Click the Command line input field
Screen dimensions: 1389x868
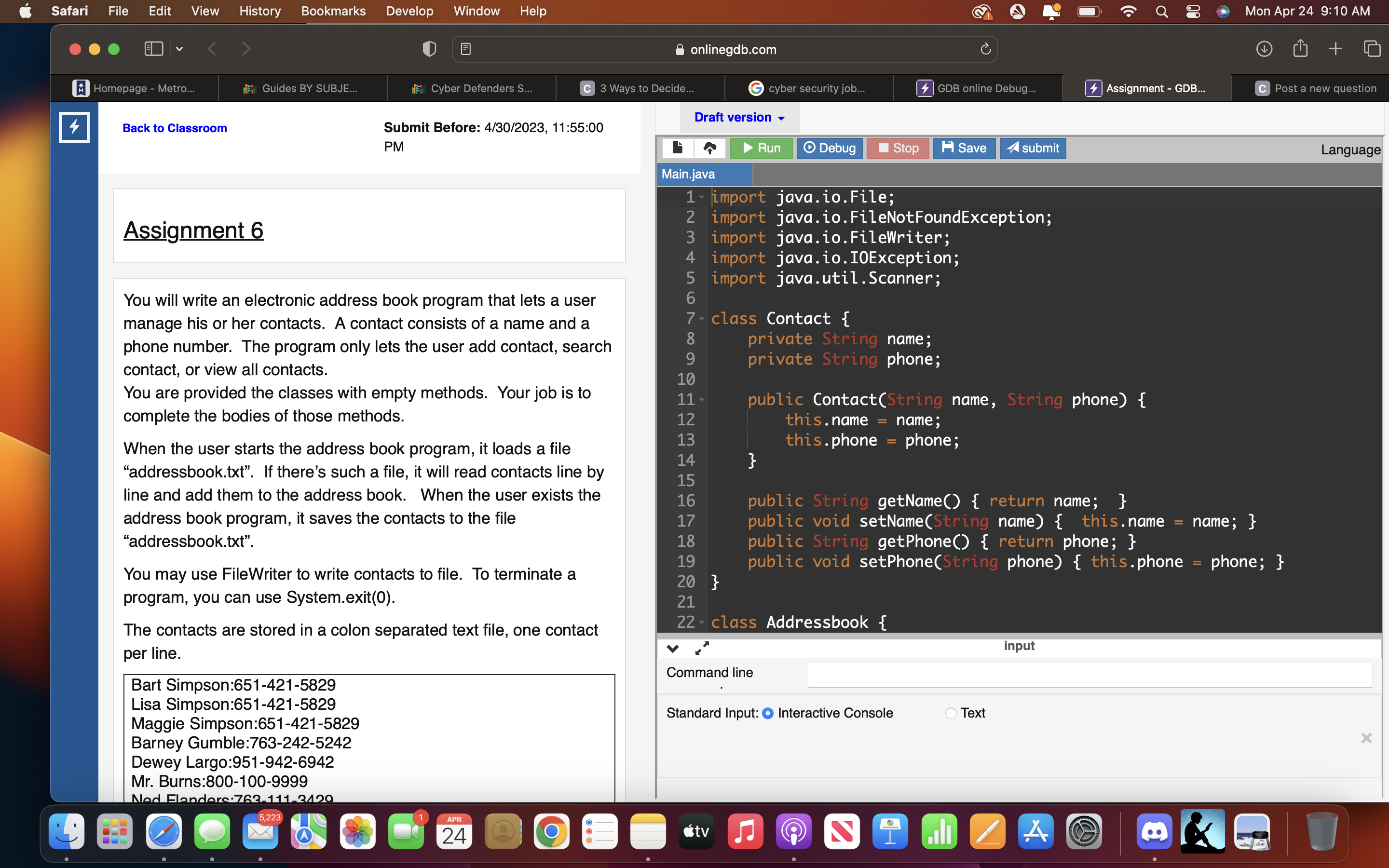point(1089,675)
